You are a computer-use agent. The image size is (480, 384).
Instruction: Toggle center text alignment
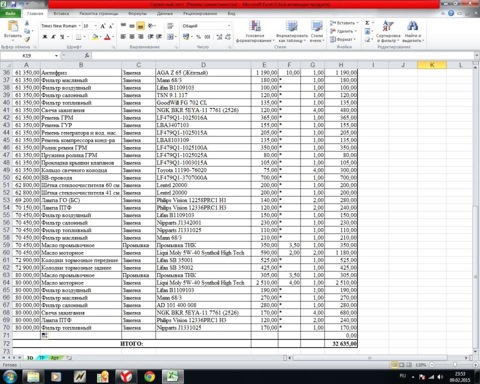(132, 37)
